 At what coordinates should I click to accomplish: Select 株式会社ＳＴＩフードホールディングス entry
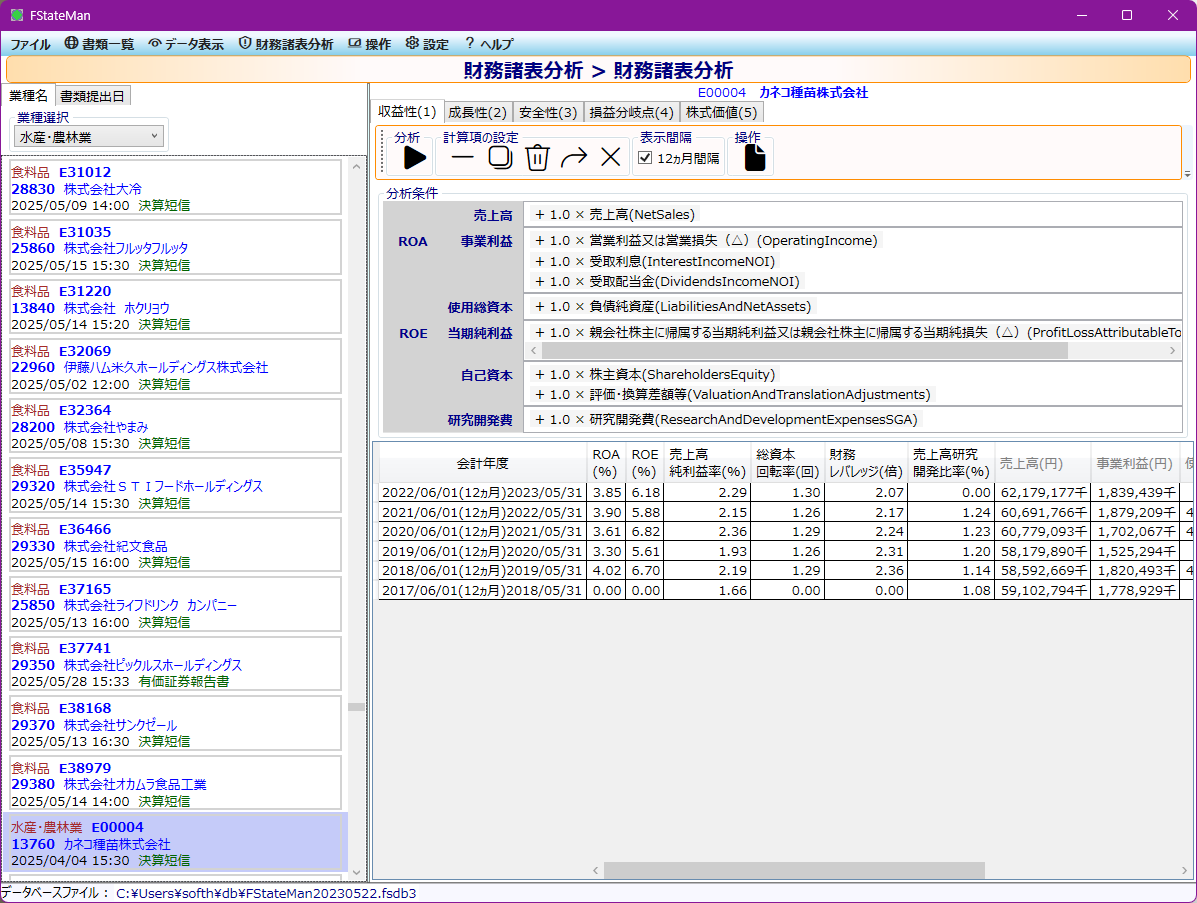click(175, 486)
